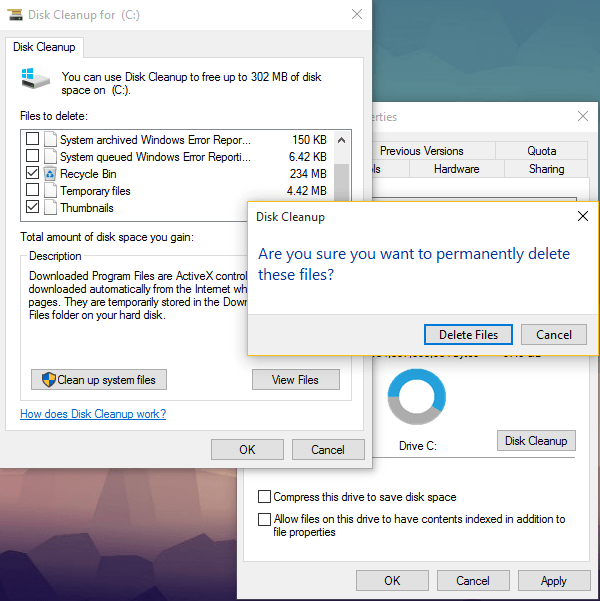
Task: Check System archived Windows Error Reporting checkbox
Action: pyautogui.click(x=33, y=139)
